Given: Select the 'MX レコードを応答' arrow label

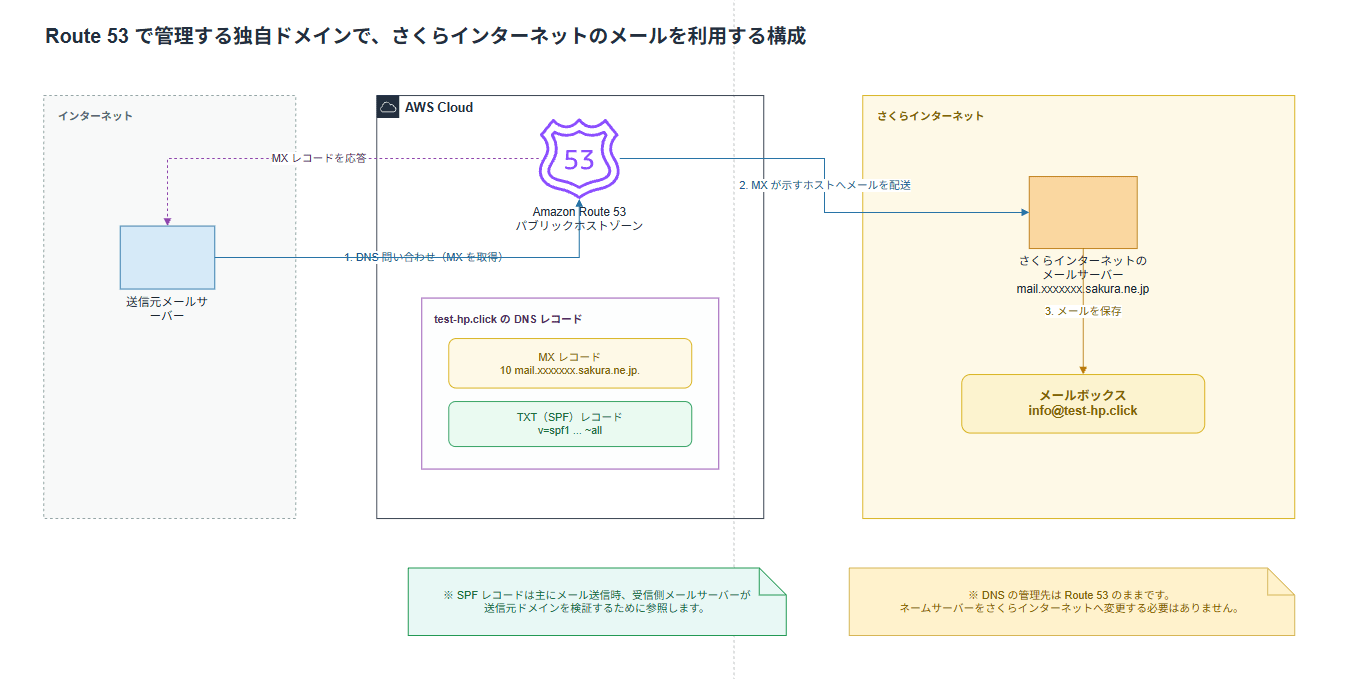Looking at the screenshot, I should coord(319,158).
